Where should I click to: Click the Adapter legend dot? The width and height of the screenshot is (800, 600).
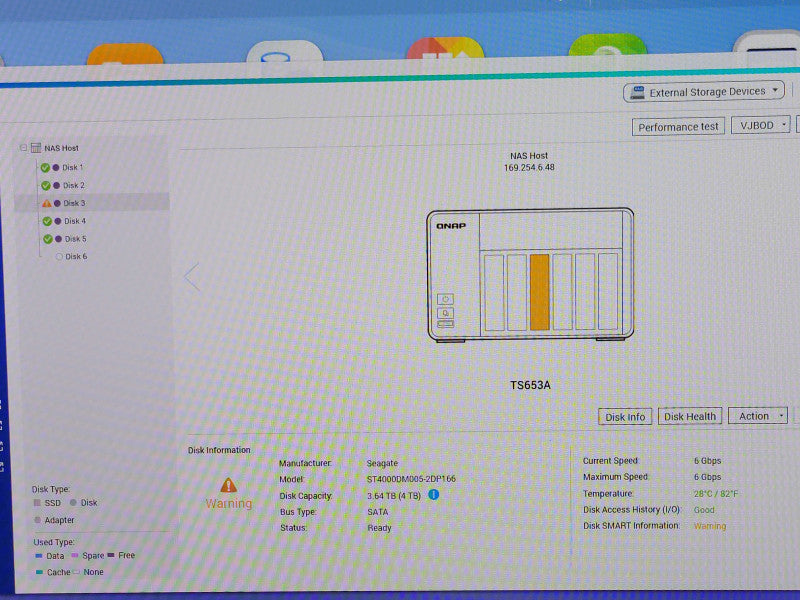click(37, 520)
